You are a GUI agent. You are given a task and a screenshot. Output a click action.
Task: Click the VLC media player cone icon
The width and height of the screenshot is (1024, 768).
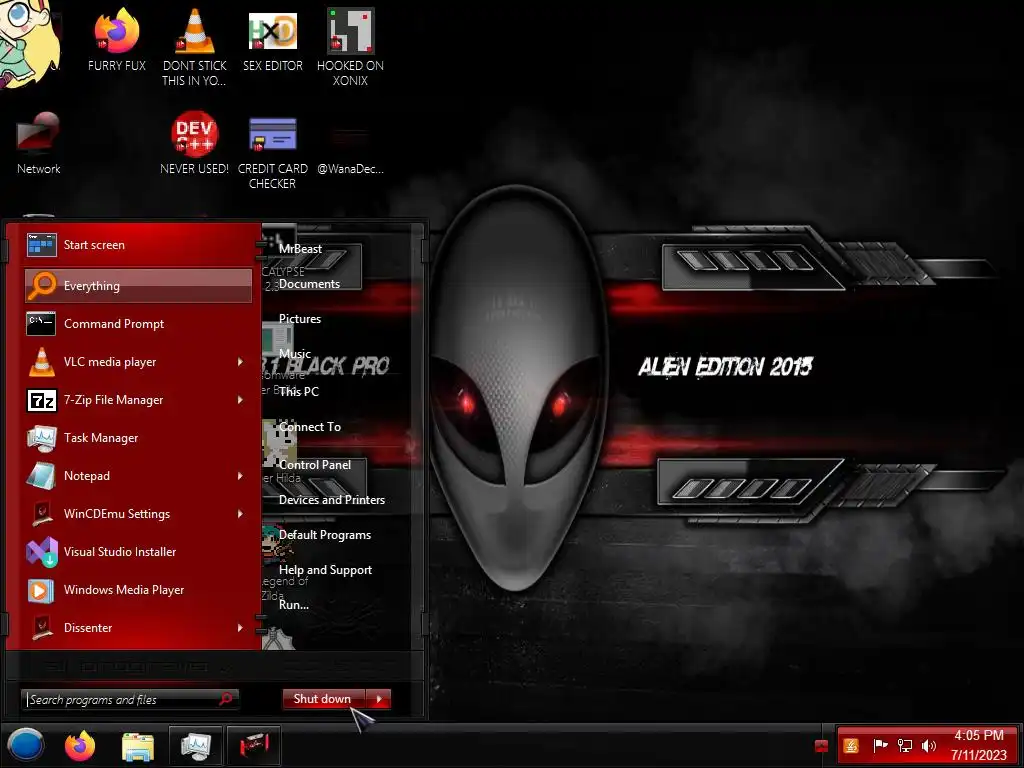[x=41, y=362]
